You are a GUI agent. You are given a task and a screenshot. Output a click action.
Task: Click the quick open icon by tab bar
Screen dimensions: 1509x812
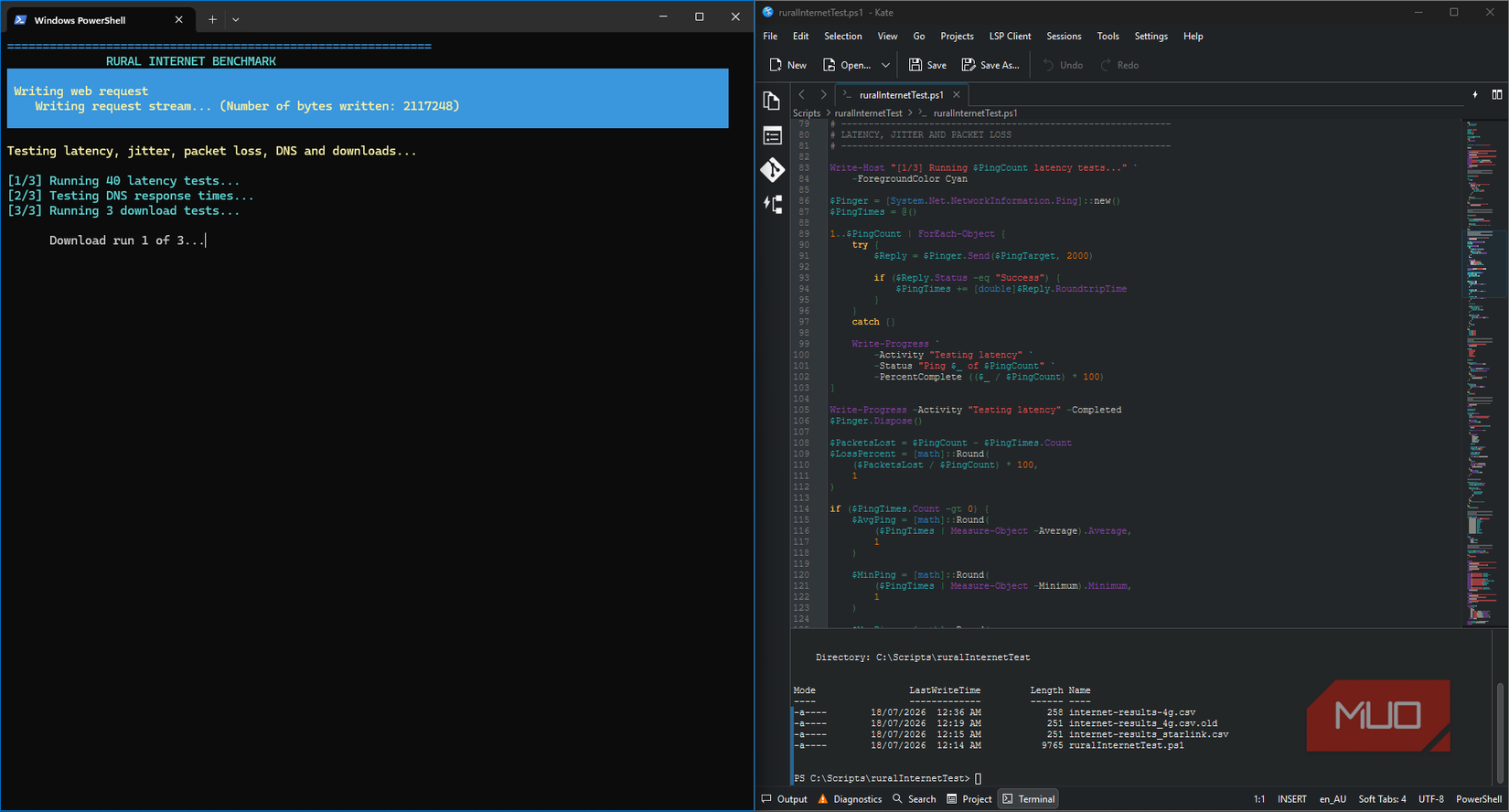[1474, 94]
